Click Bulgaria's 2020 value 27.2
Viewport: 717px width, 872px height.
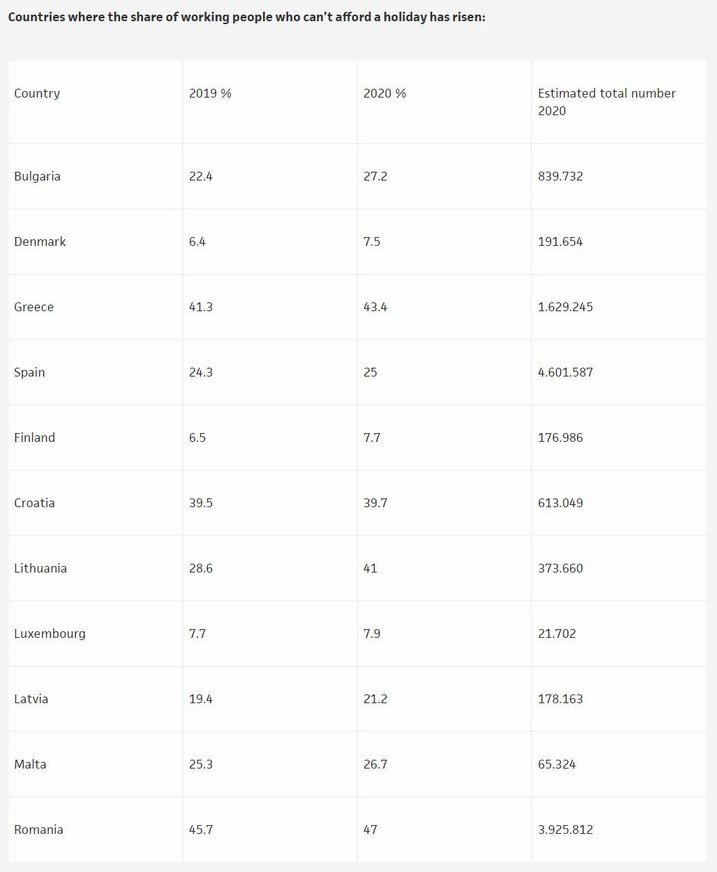375,176
